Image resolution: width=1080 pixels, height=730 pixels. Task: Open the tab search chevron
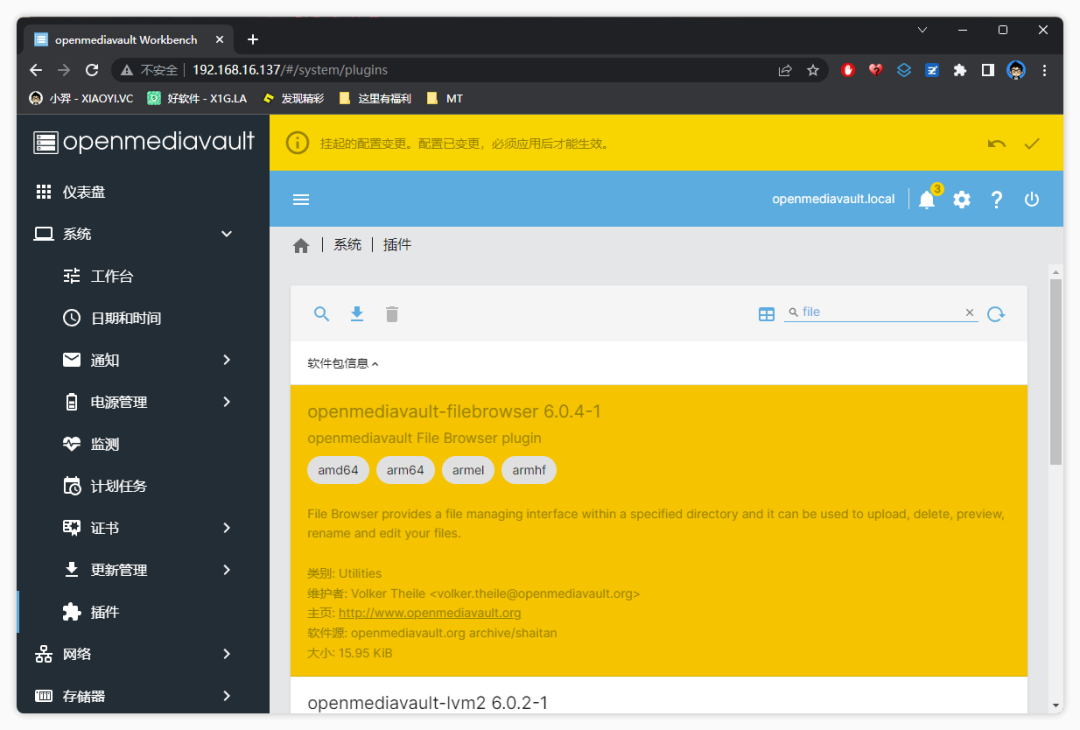click(922, 30)
